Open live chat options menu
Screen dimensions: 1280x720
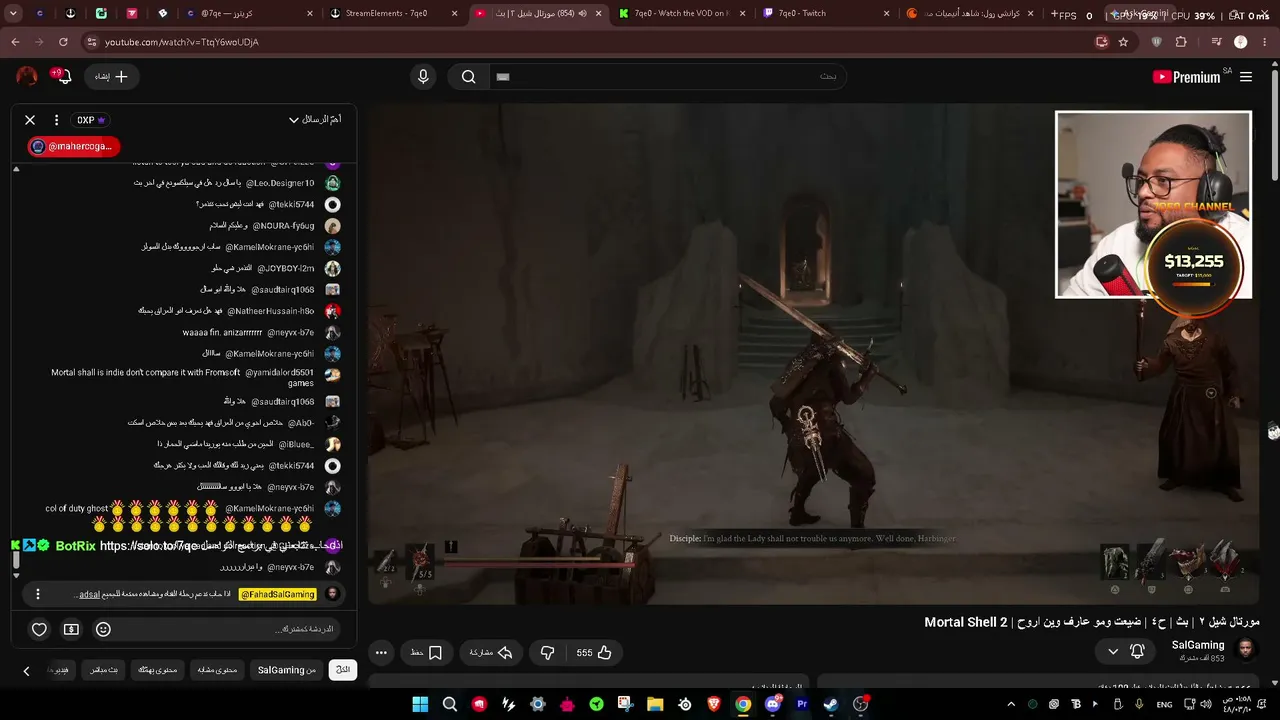tap(56, 120)
